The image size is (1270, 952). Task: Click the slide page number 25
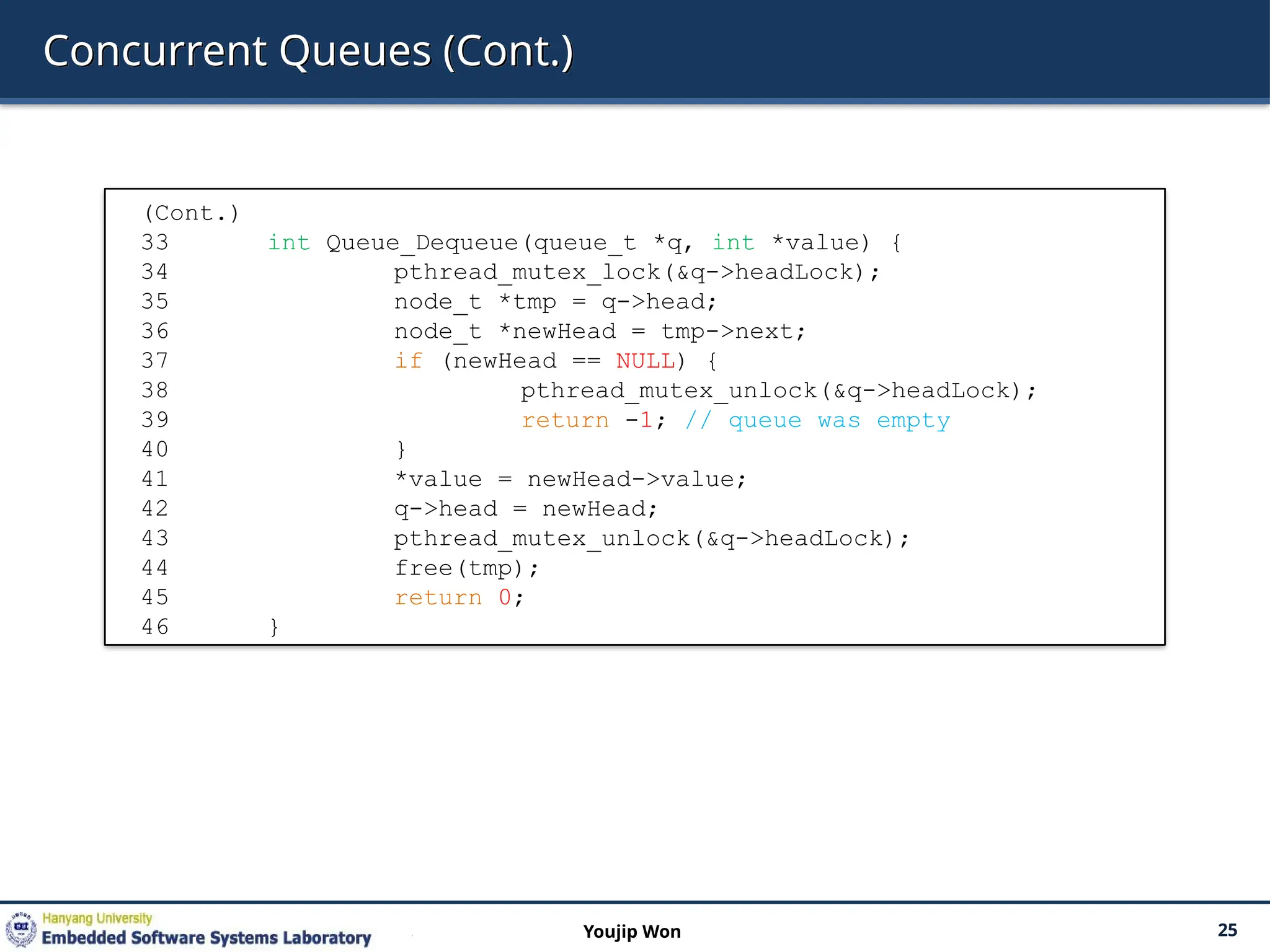1227,930
